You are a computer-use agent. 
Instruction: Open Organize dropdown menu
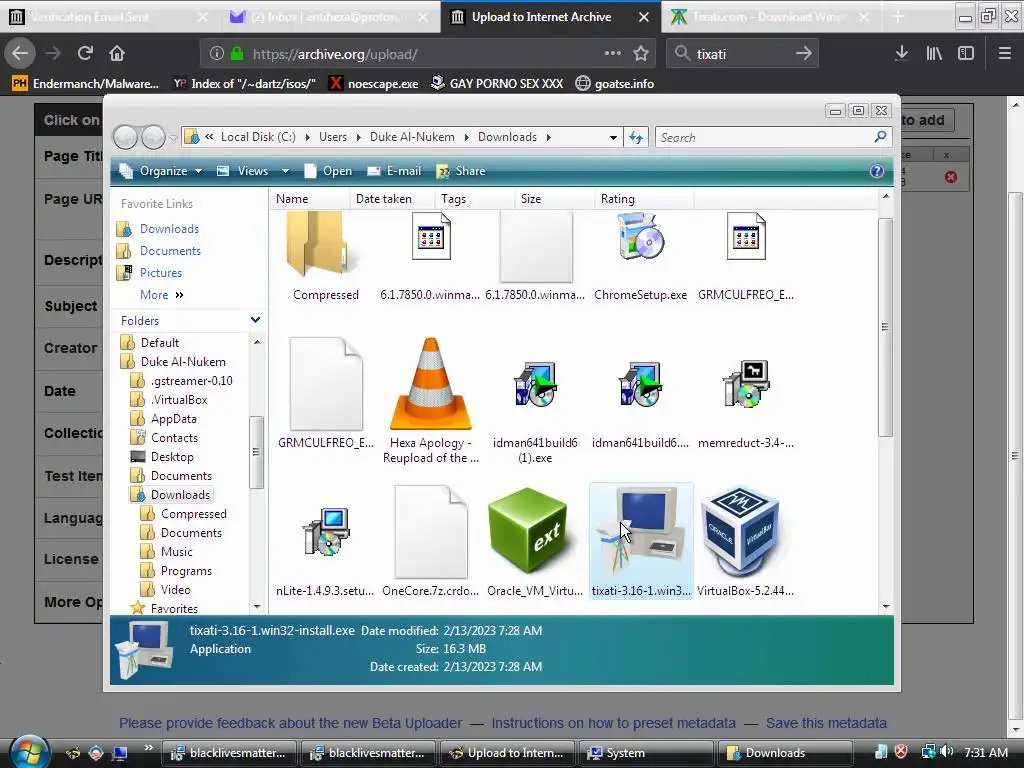161,171
